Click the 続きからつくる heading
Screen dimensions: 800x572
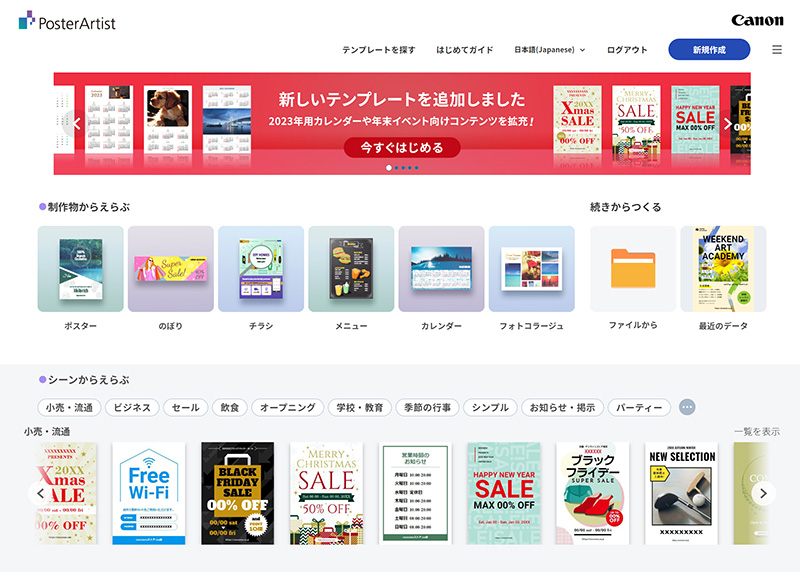point(626,207)
